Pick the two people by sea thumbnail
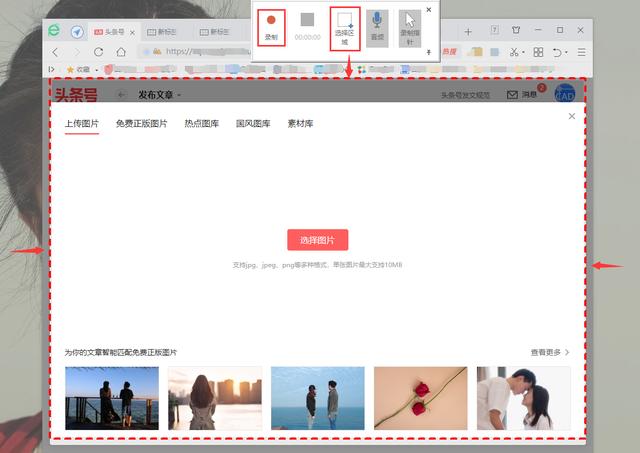 click(318, 398)
